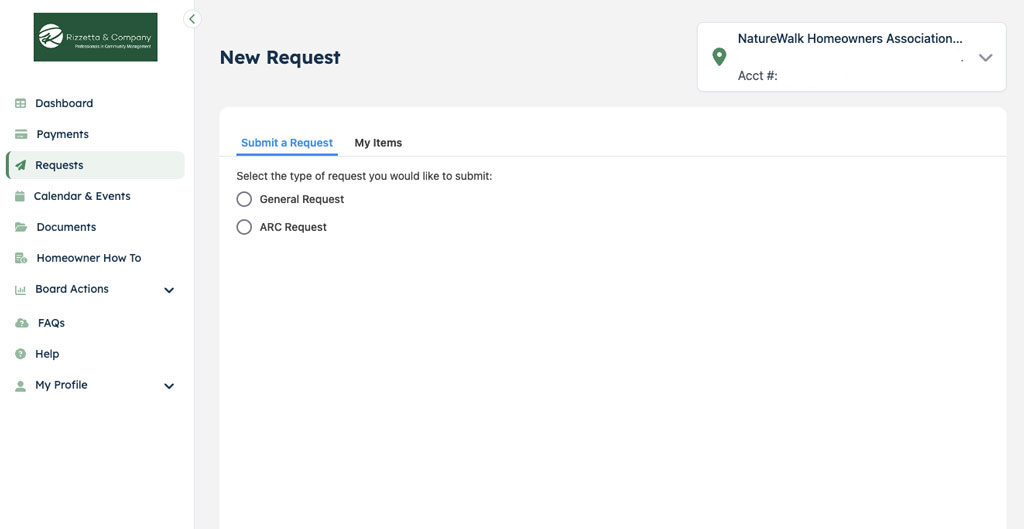Click the FAQs icon in sidebar

point(21,323)
